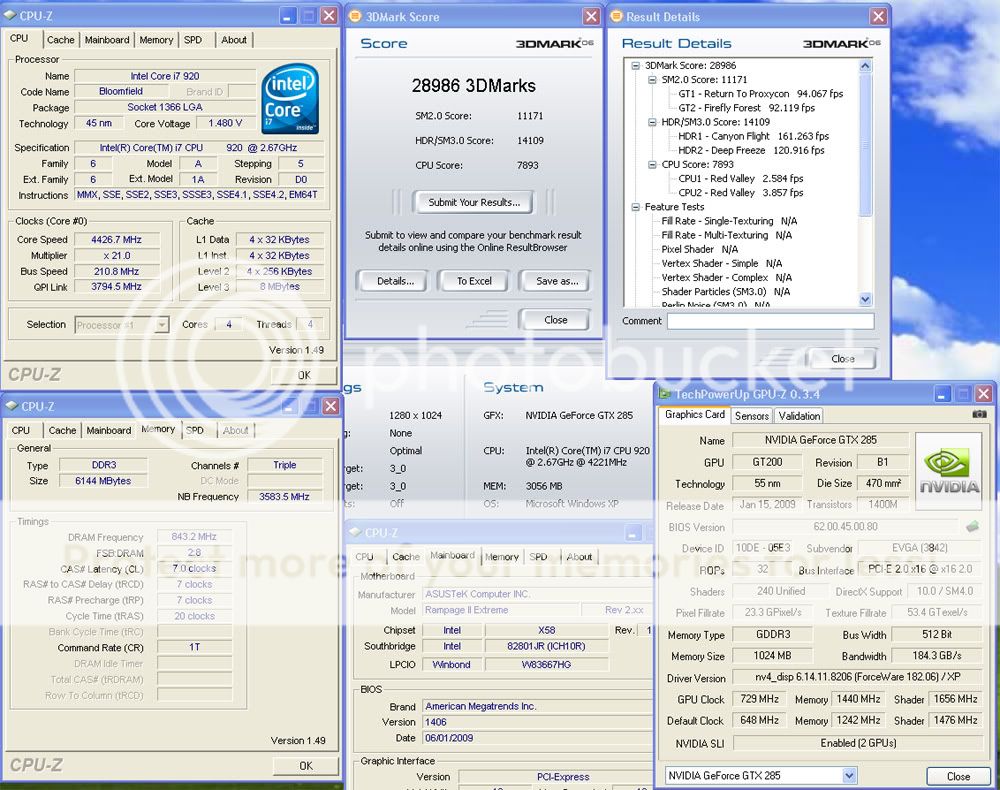Screen dimensions: 1000x790
Task: Minimize the TechPowerUp GPU-Z window
Action: 943,395
